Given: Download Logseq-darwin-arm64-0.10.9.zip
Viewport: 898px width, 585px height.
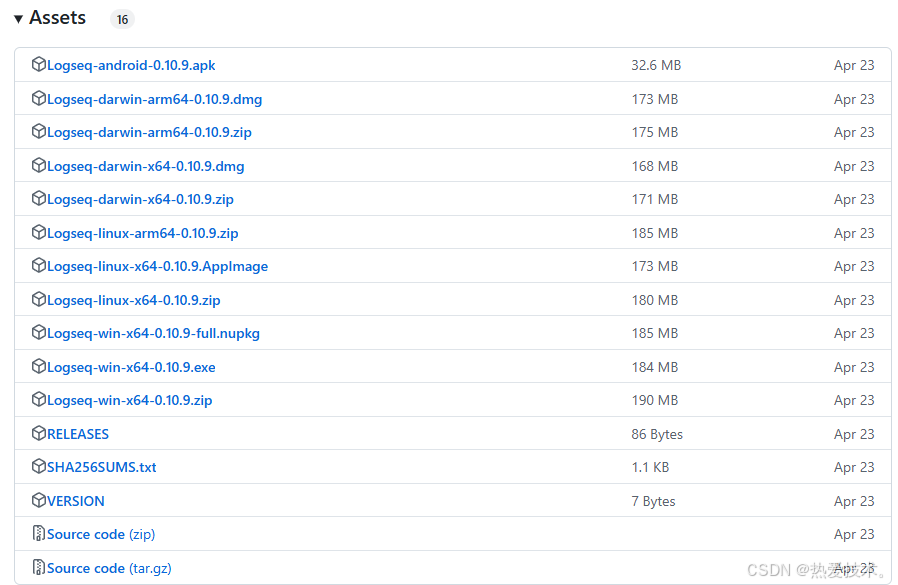Looking at the screenshot, I should click(x=149, y=132).
